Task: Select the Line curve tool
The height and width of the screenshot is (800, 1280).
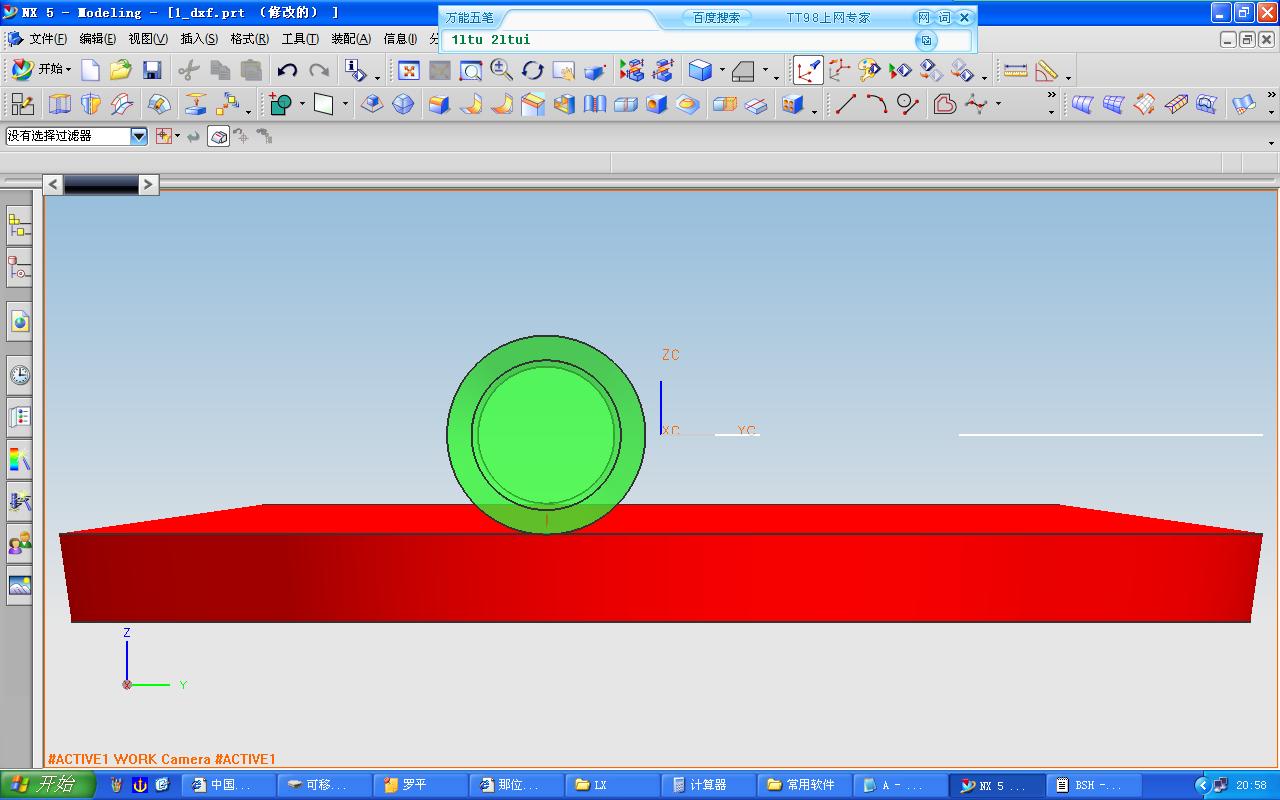Action: 846,104
